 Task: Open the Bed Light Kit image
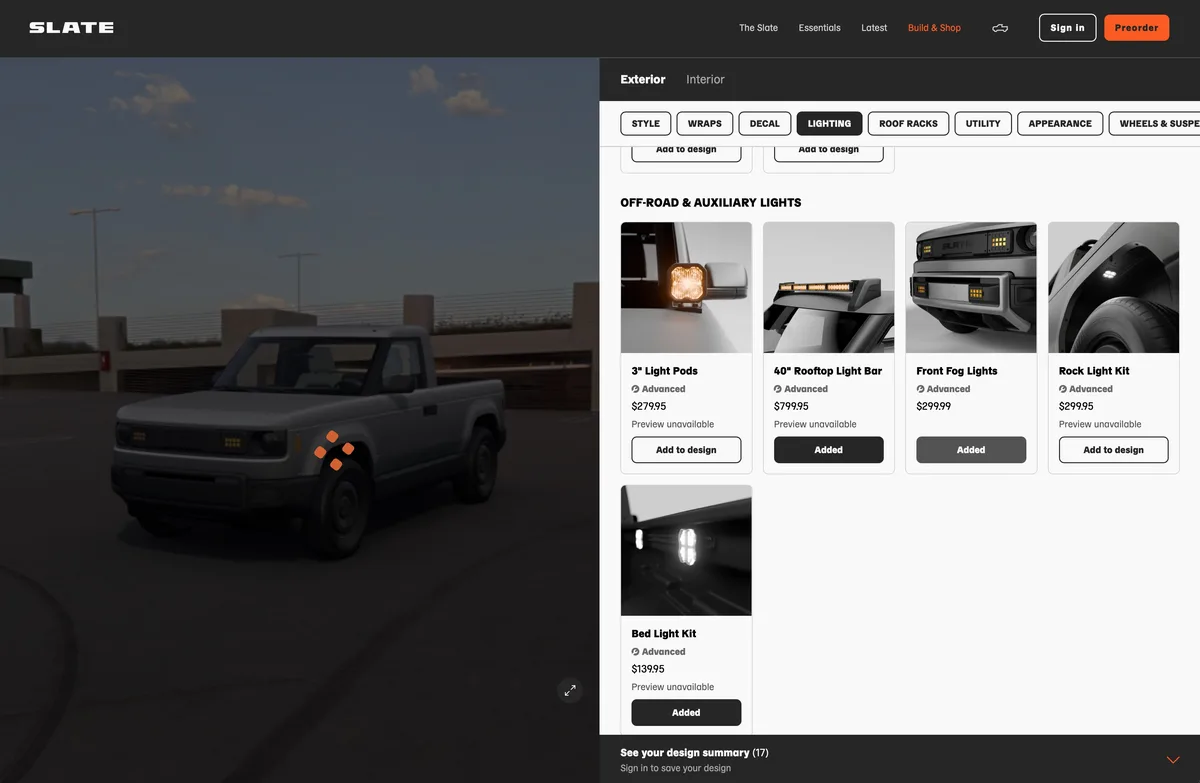tap(686, 551)
